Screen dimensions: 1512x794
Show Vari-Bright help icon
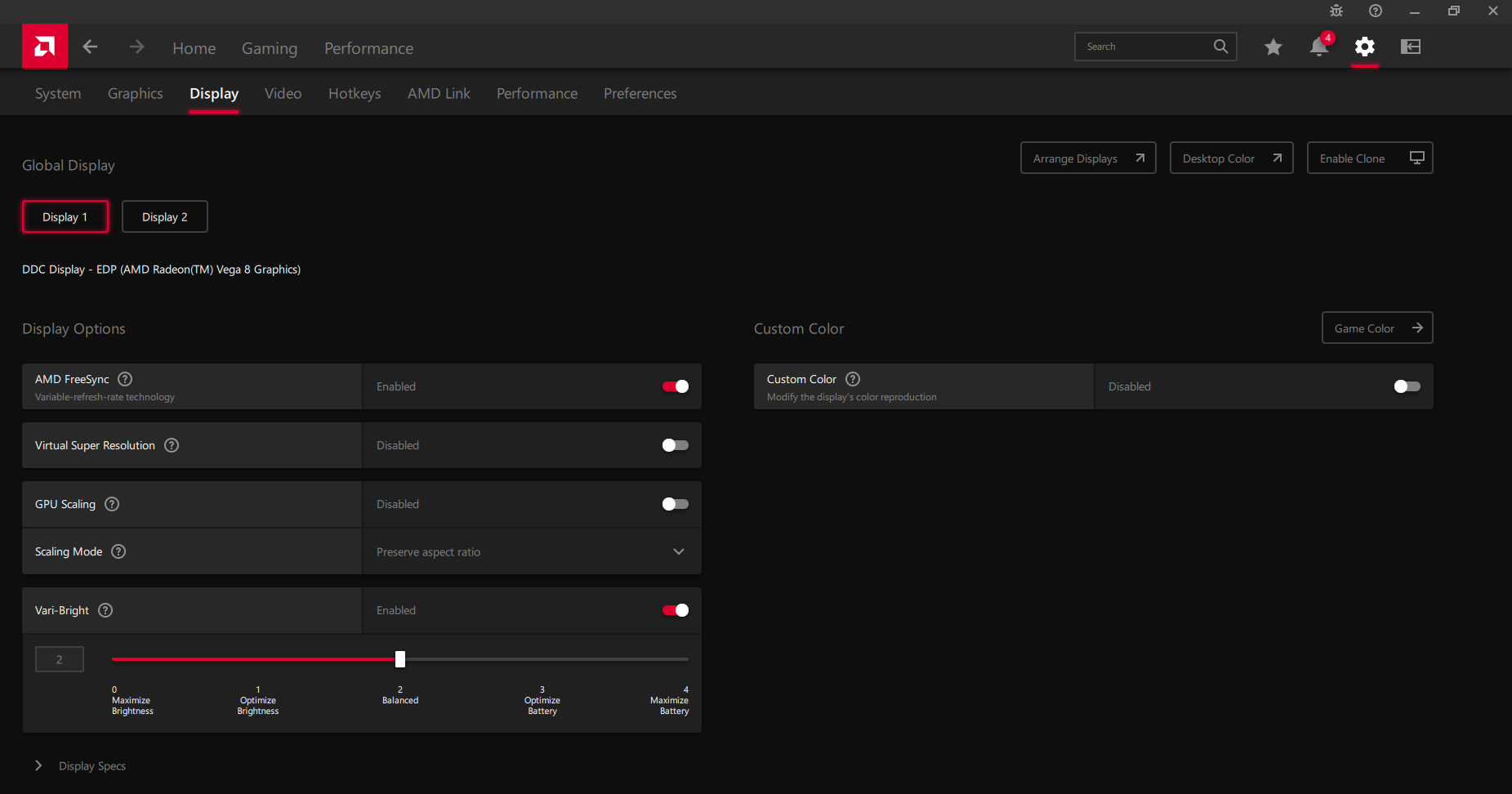tap(105, 610)
